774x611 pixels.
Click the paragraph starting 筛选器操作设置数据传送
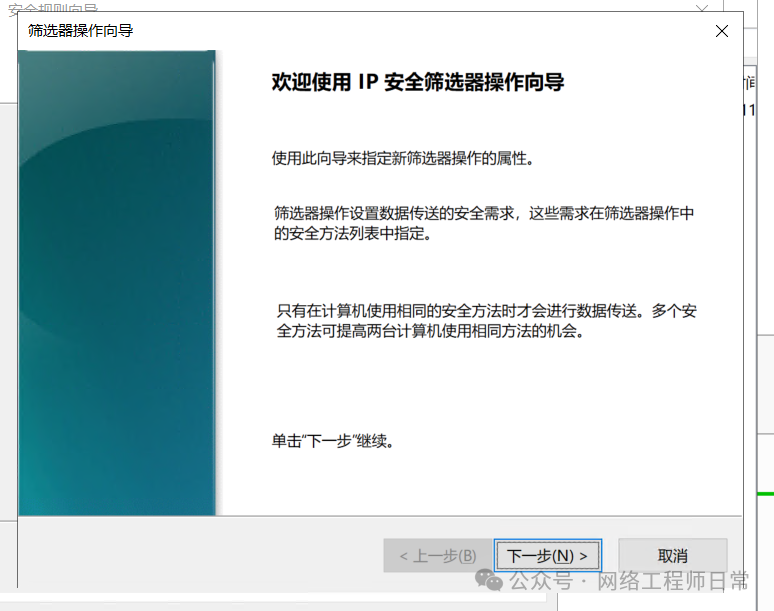[484, 223]
